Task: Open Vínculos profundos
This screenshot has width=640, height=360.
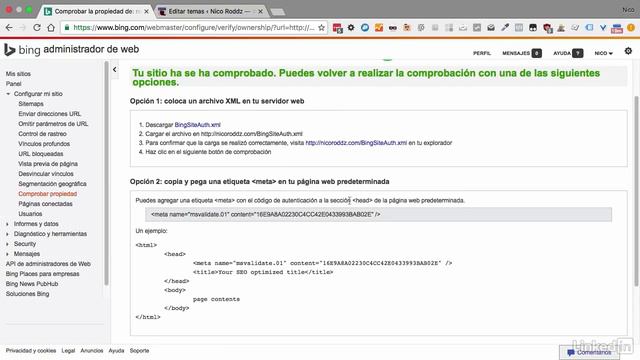Action: [x=44, y=144]
